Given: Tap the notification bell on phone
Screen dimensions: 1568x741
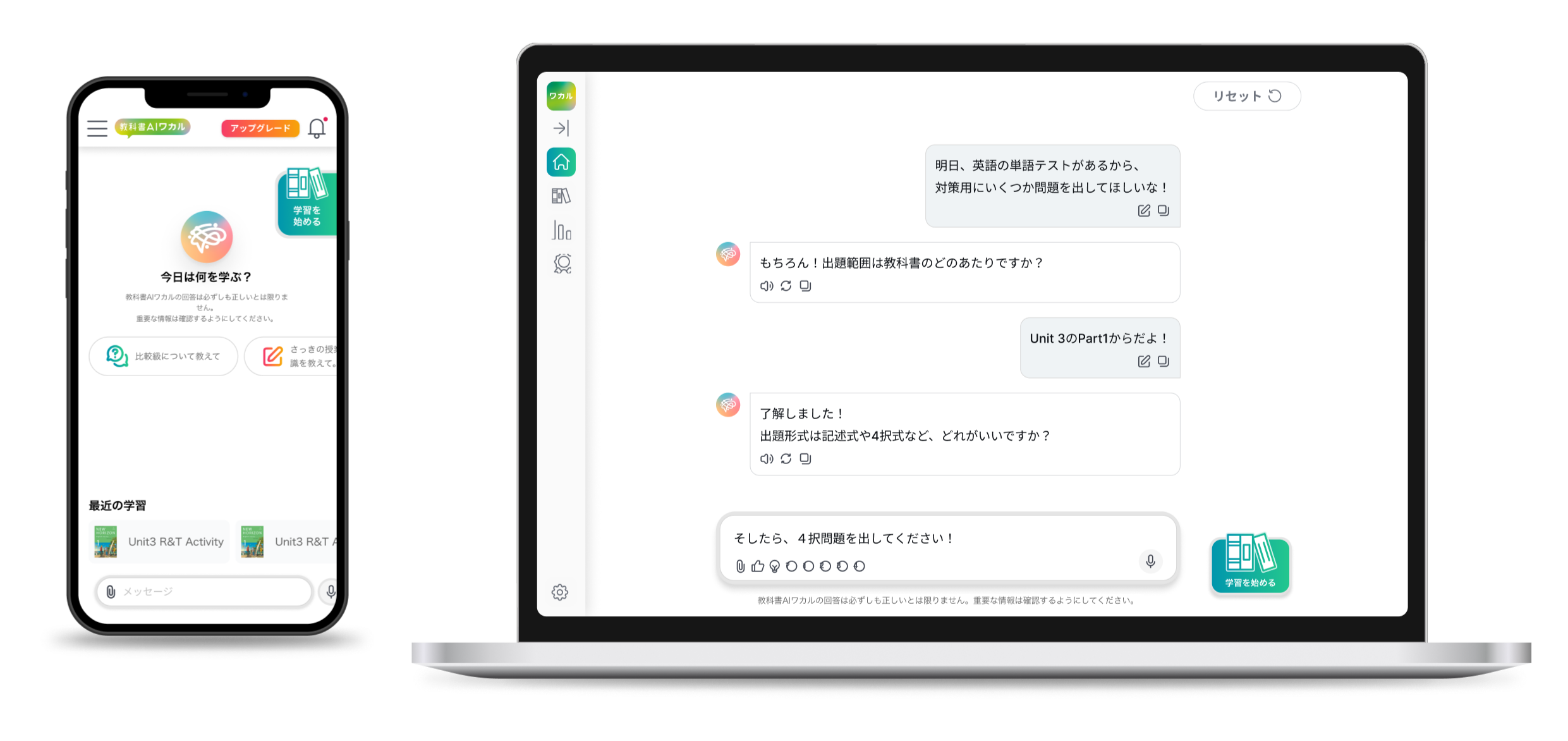Looking at the screenshot, I should click(x=317, y=128).
